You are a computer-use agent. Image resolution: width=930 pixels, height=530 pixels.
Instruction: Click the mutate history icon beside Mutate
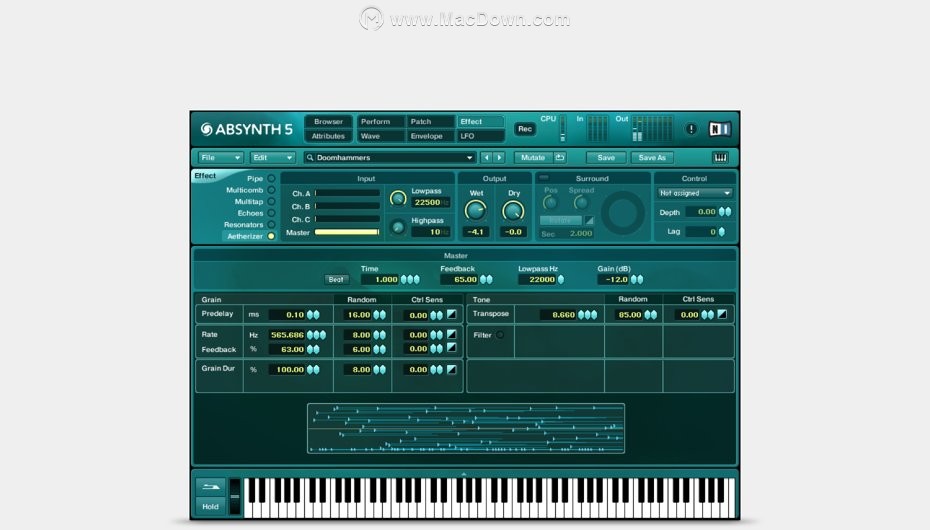pyautogui.click(x=559, y=158)
